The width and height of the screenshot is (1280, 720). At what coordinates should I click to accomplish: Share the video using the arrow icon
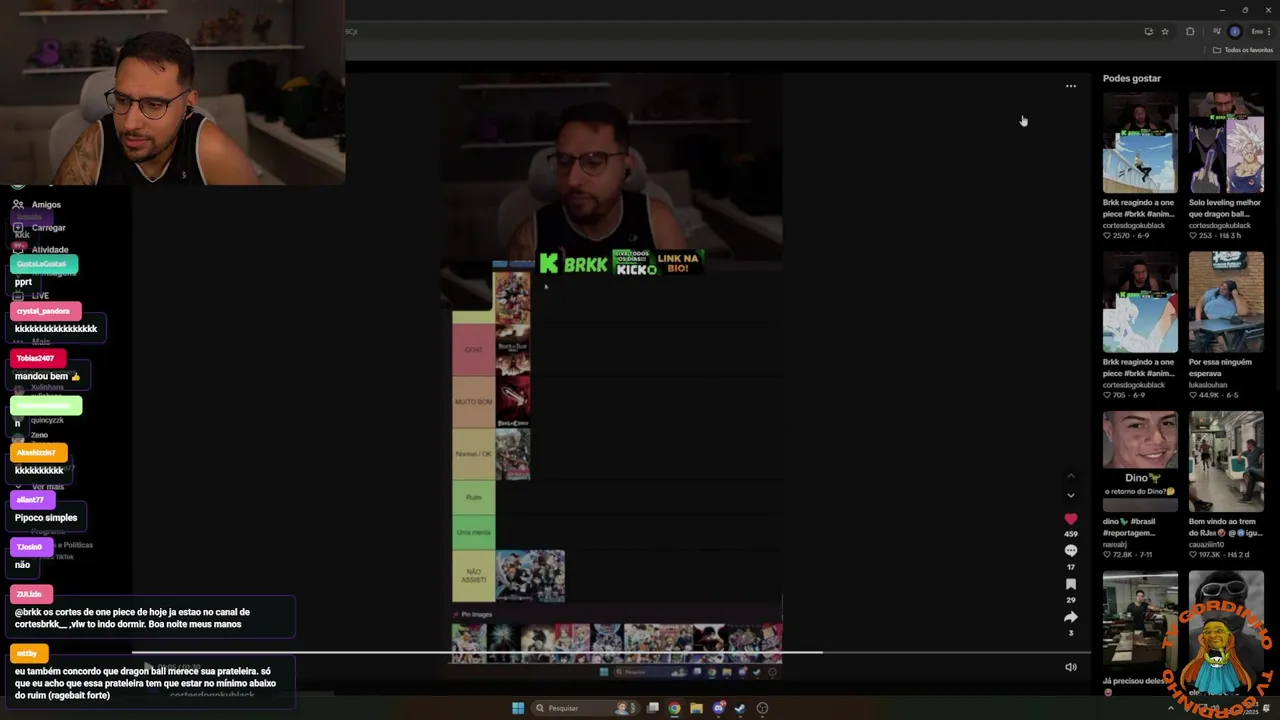tap(1070, 617)
